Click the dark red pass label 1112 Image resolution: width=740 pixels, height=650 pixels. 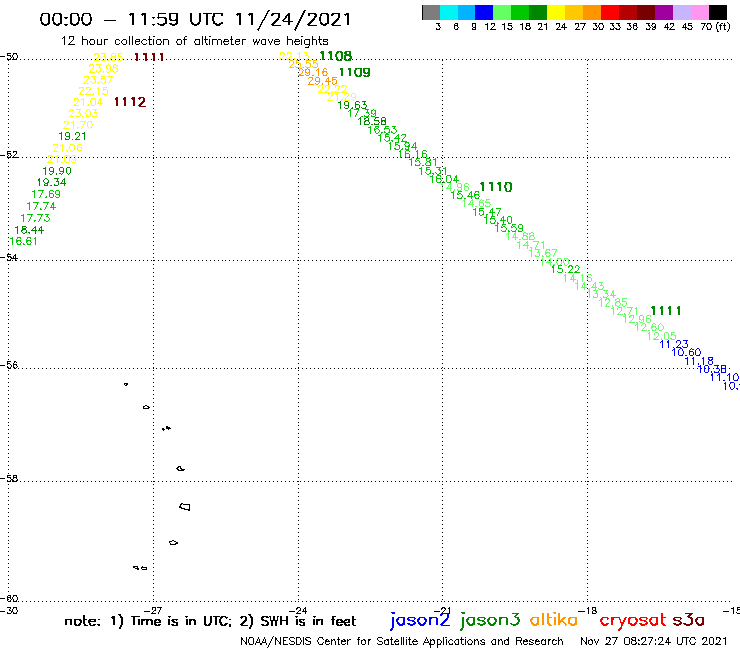click(130, 102)
